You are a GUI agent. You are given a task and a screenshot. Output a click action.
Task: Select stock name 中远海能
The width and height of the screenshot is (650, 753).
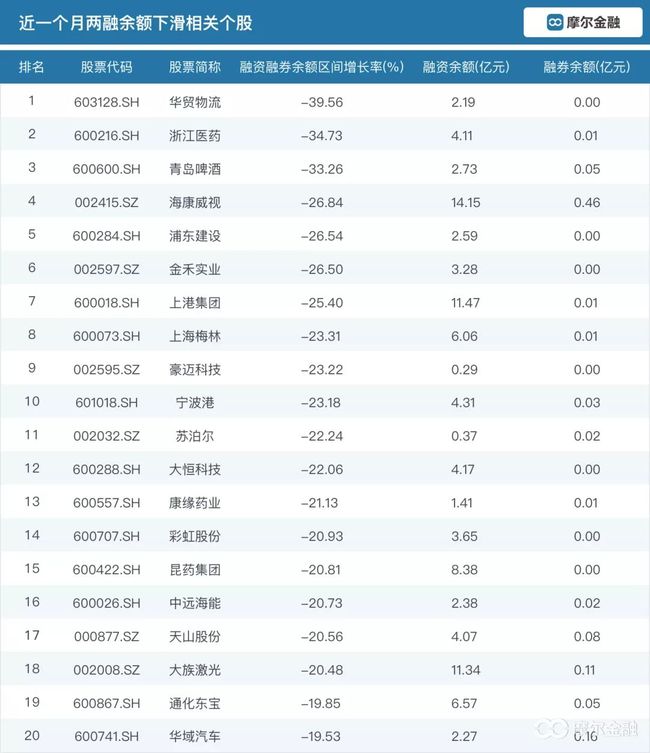[x=195, y=603]
